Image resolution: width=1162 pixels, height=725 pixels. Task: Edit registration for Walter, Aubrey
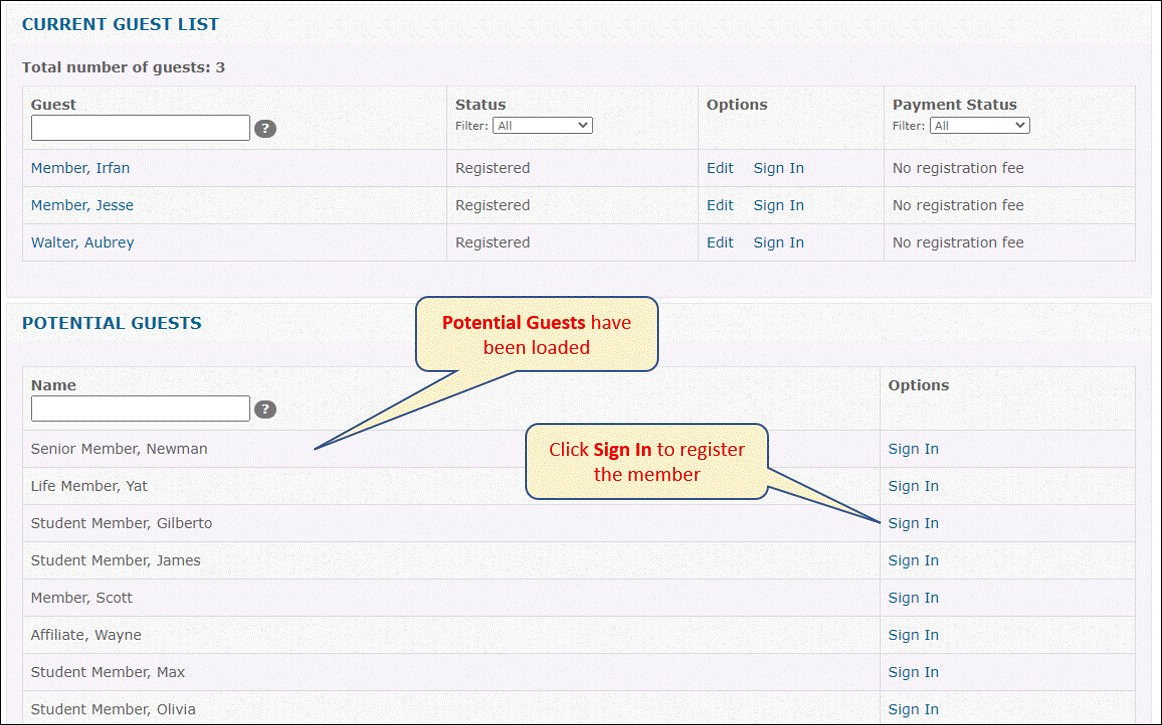(x=720, y=242)
